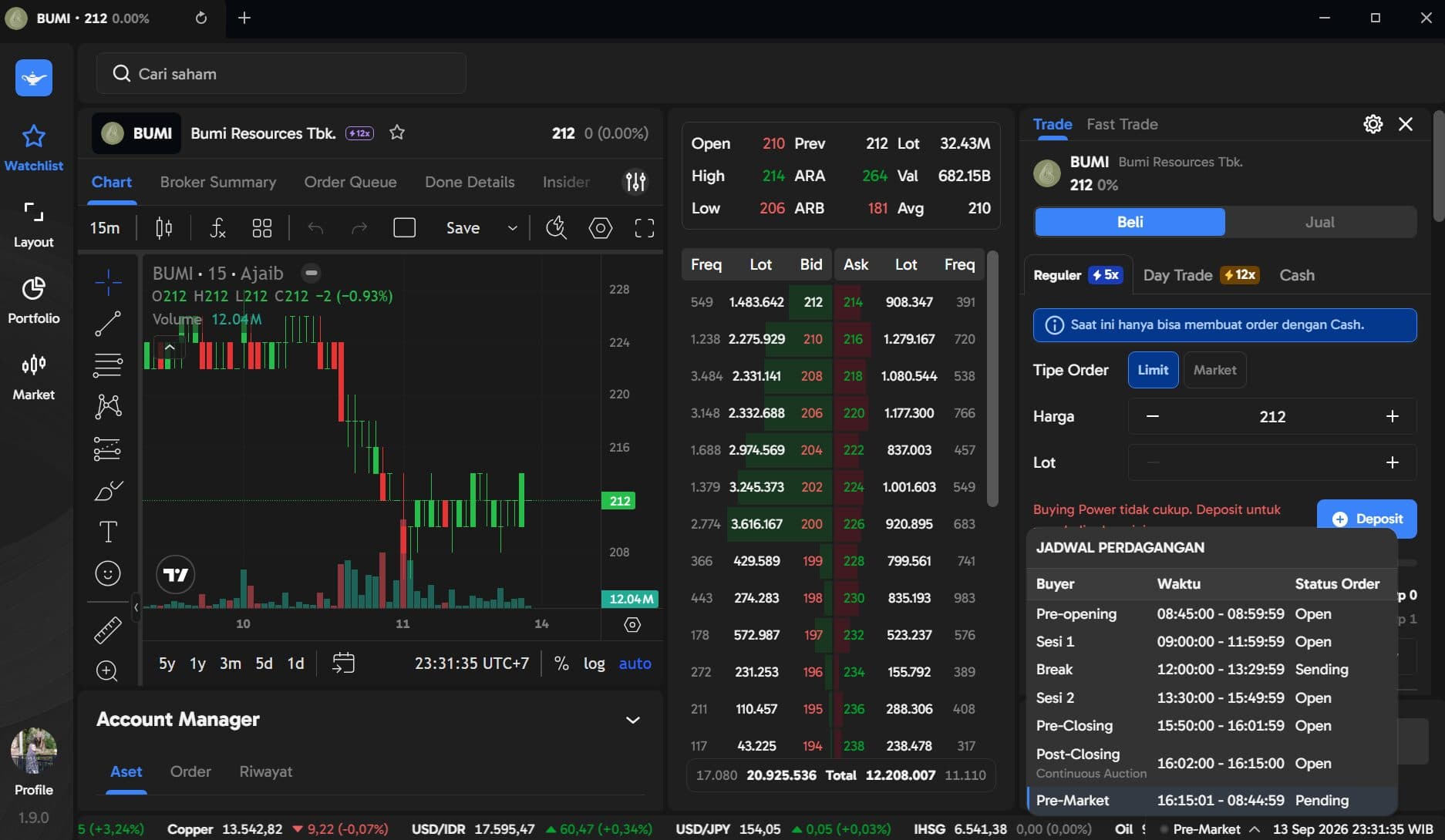Change the candlestick chart type icon
The height and width of the screenshot is (840, 1445).
point(163,227)
